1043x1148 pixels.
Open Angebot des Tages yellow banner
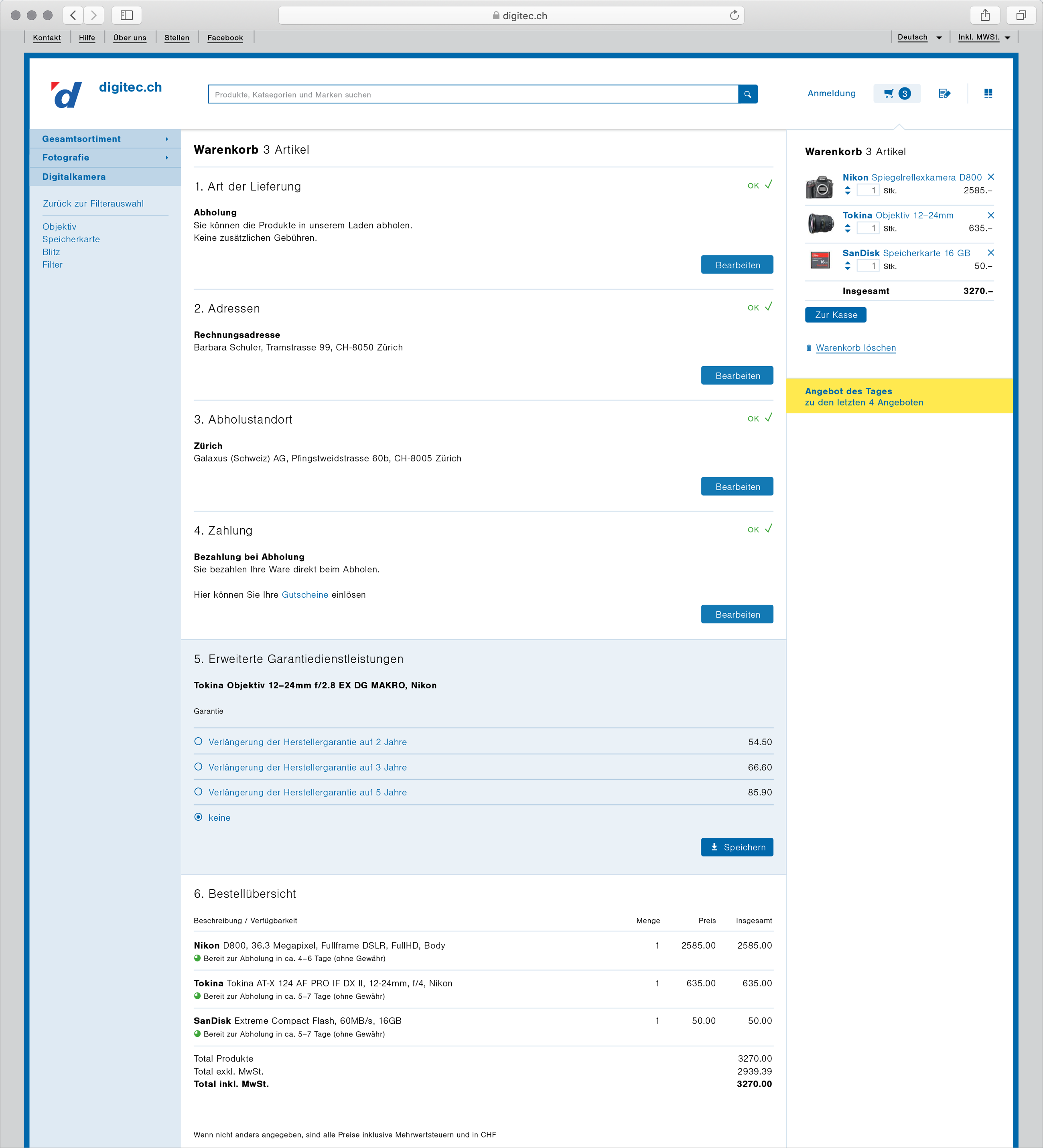pyautogui.click(x=899, y=396)
